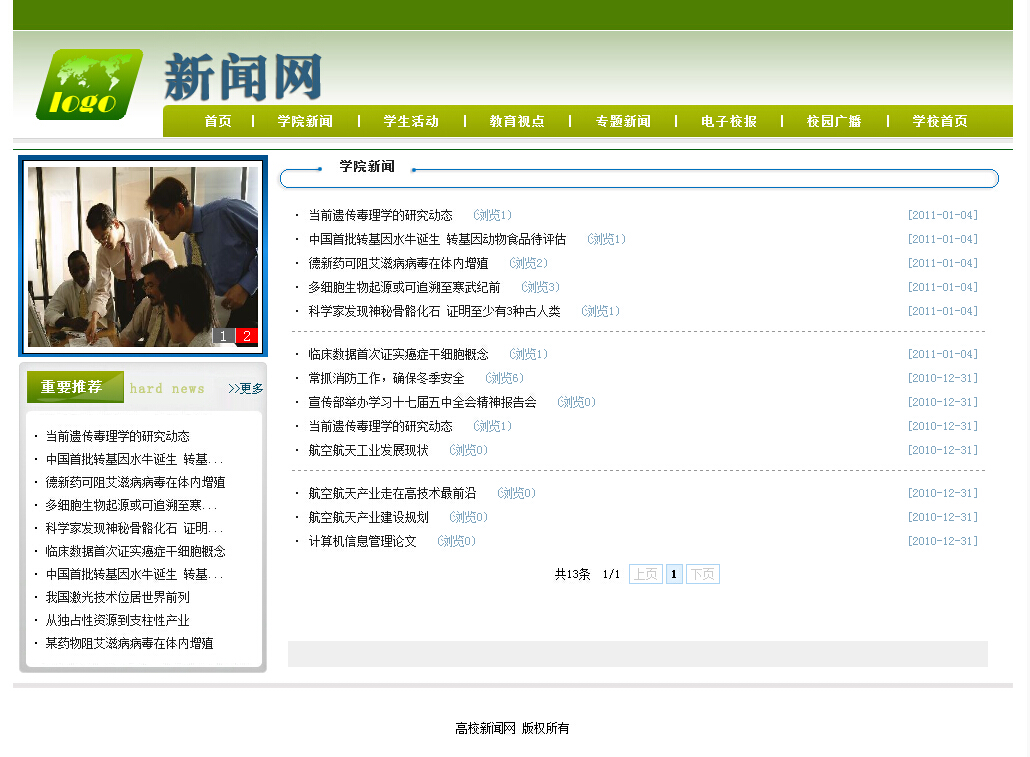
Task: Open sidebar item 多细胞生物起源或可追溯至寒...
Action: [131, 505]
